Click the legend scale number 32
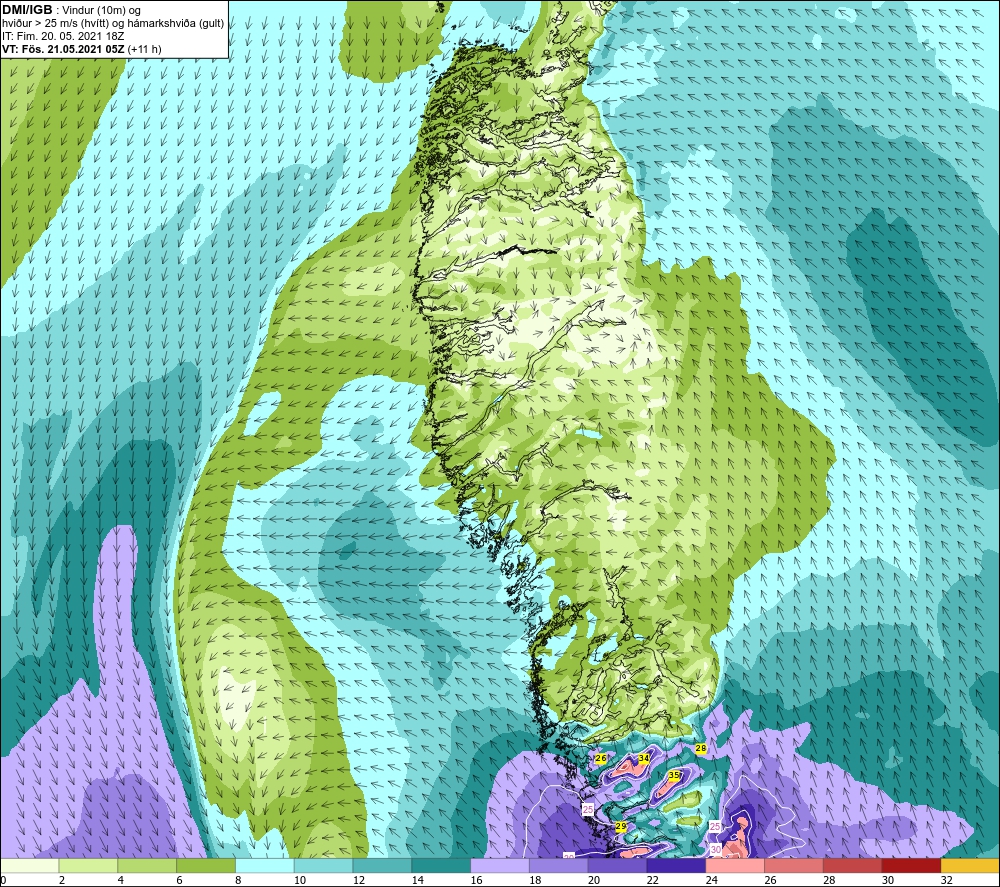Image resolution: width=1000 pixels, height=887 pixels. point(946,880)
